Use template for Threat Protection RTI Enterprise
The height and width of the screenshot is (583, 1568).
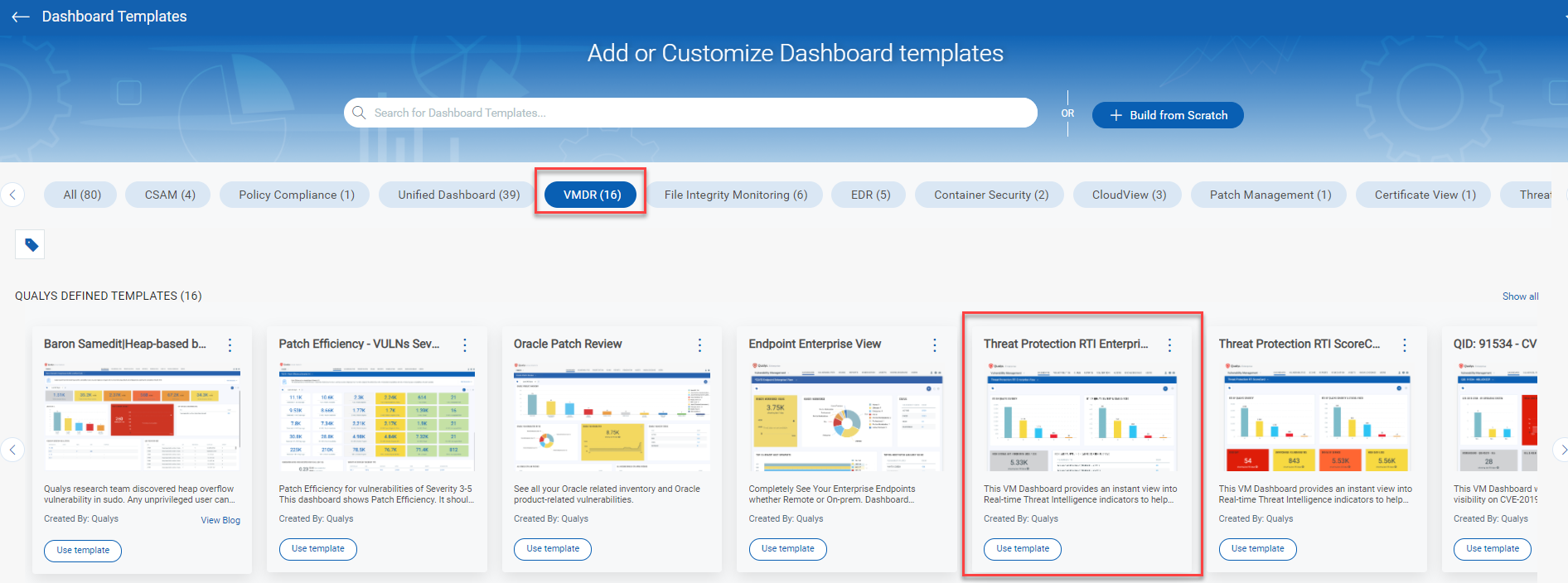click(x=1022, y=549)
